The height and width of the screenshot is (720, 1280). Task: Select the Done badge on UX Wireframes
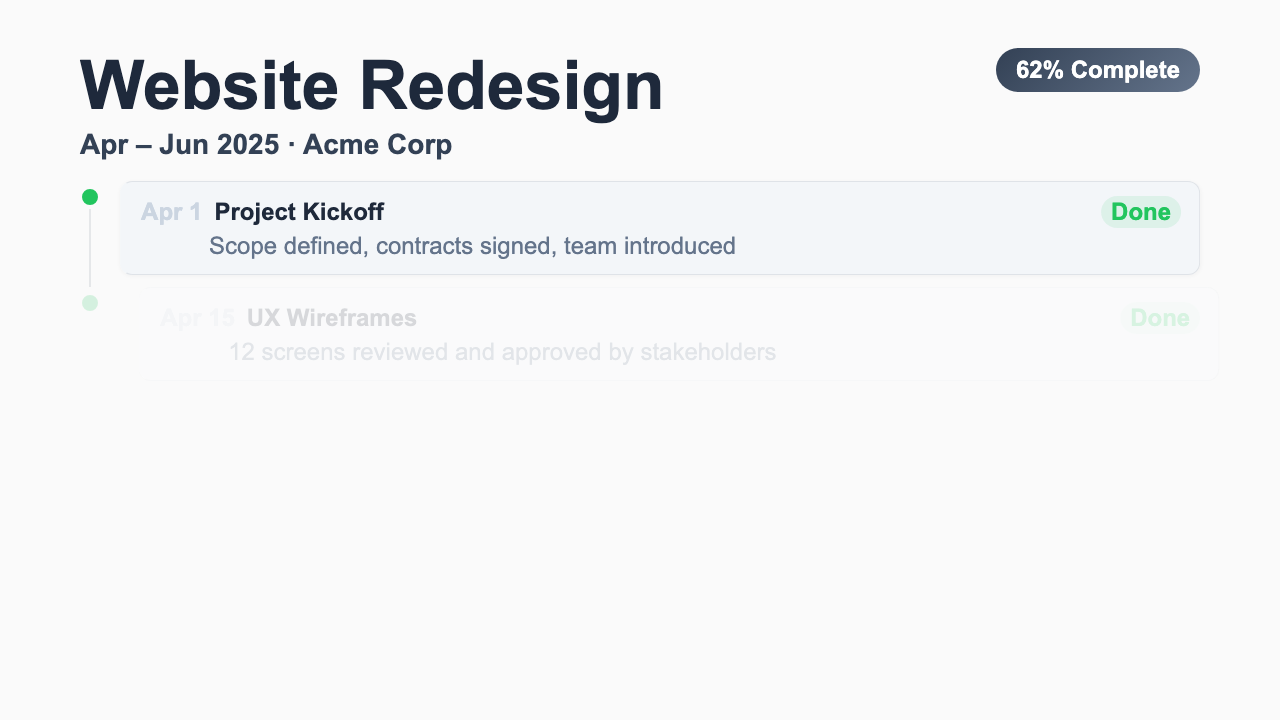1159,318
